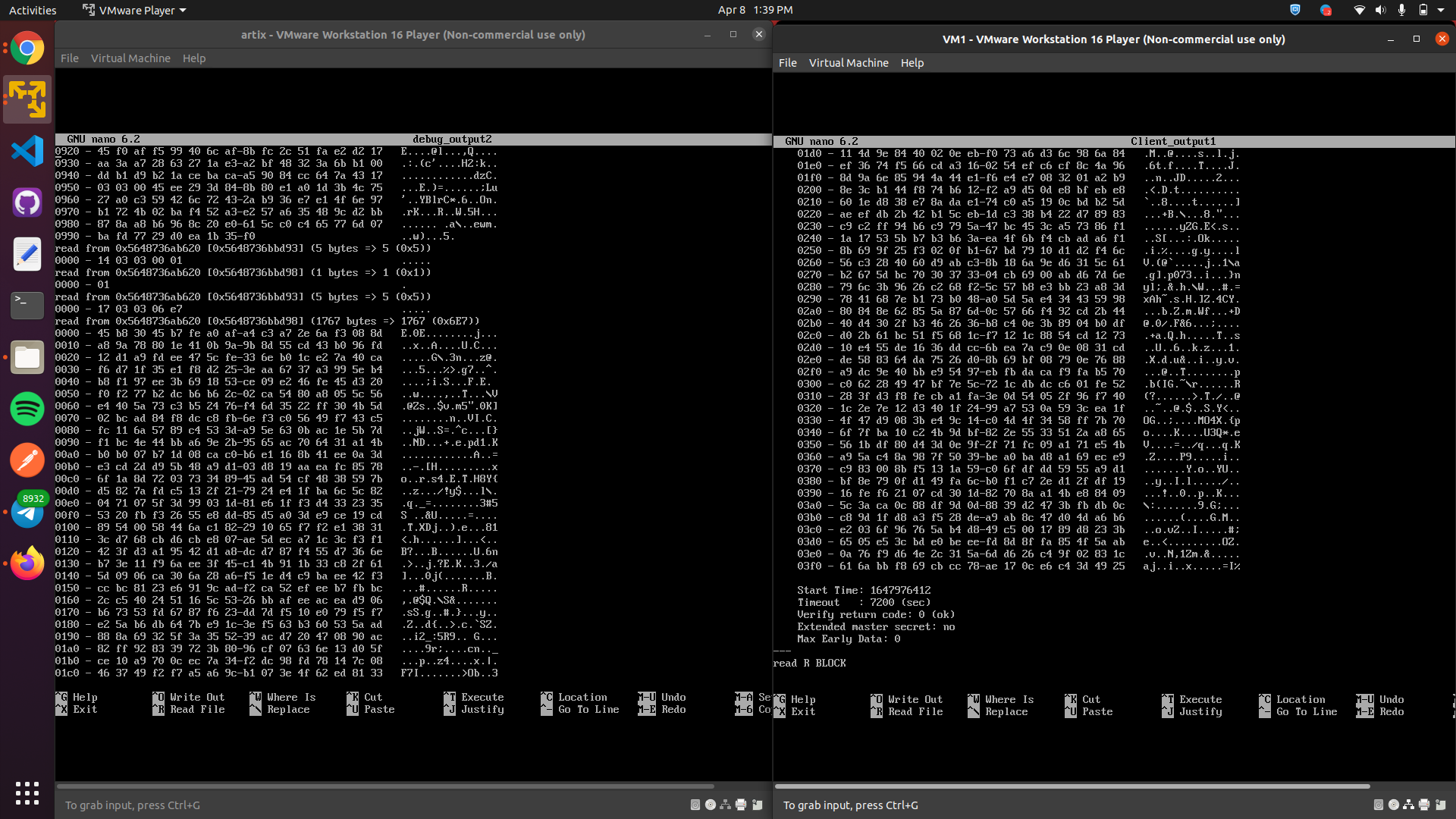
Task: Click the printer device icon in VM1 status bar
Action: point(1424,805)
